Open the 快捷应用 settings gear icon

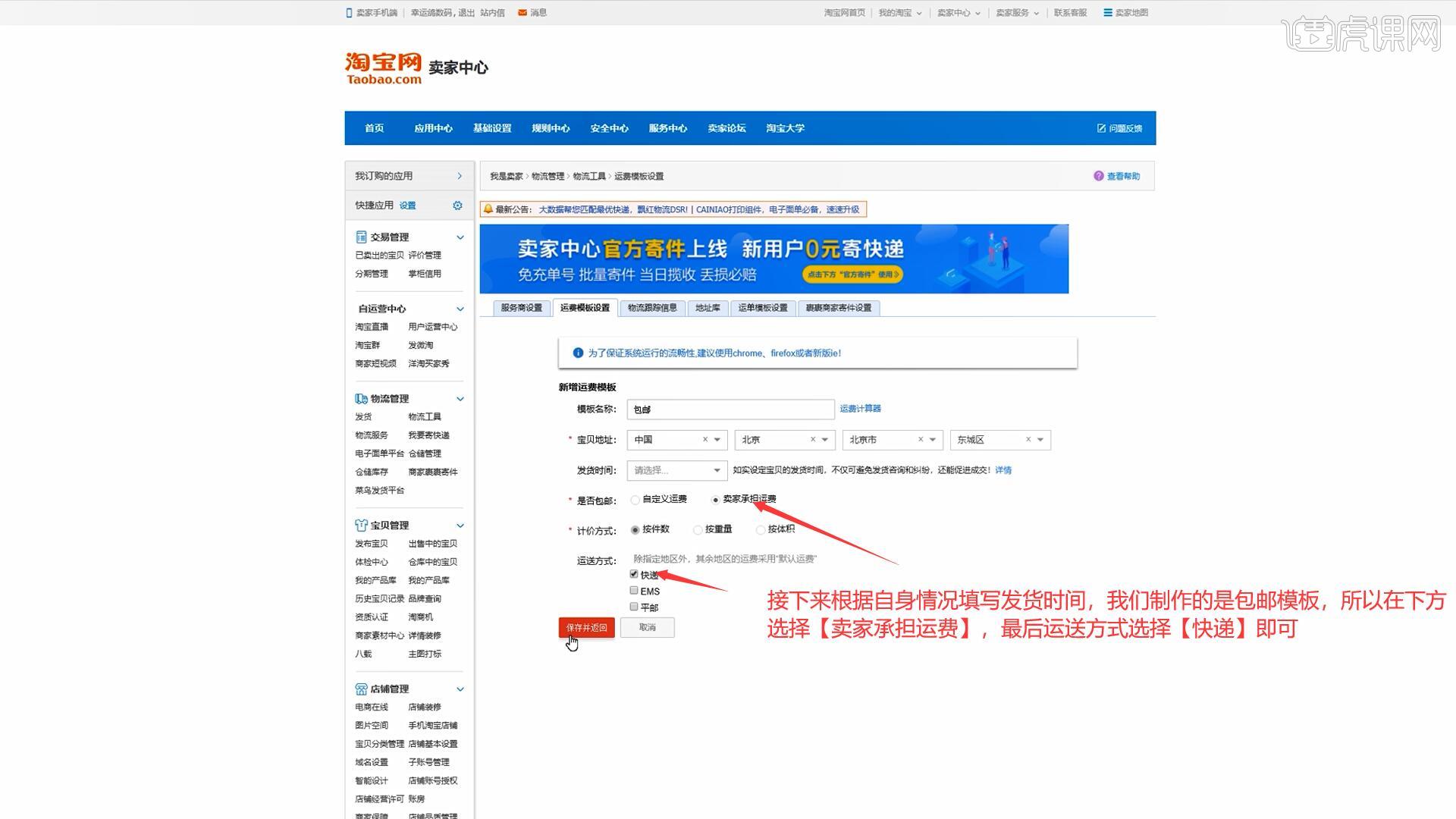pyautogui.click(x=457, y=206)
